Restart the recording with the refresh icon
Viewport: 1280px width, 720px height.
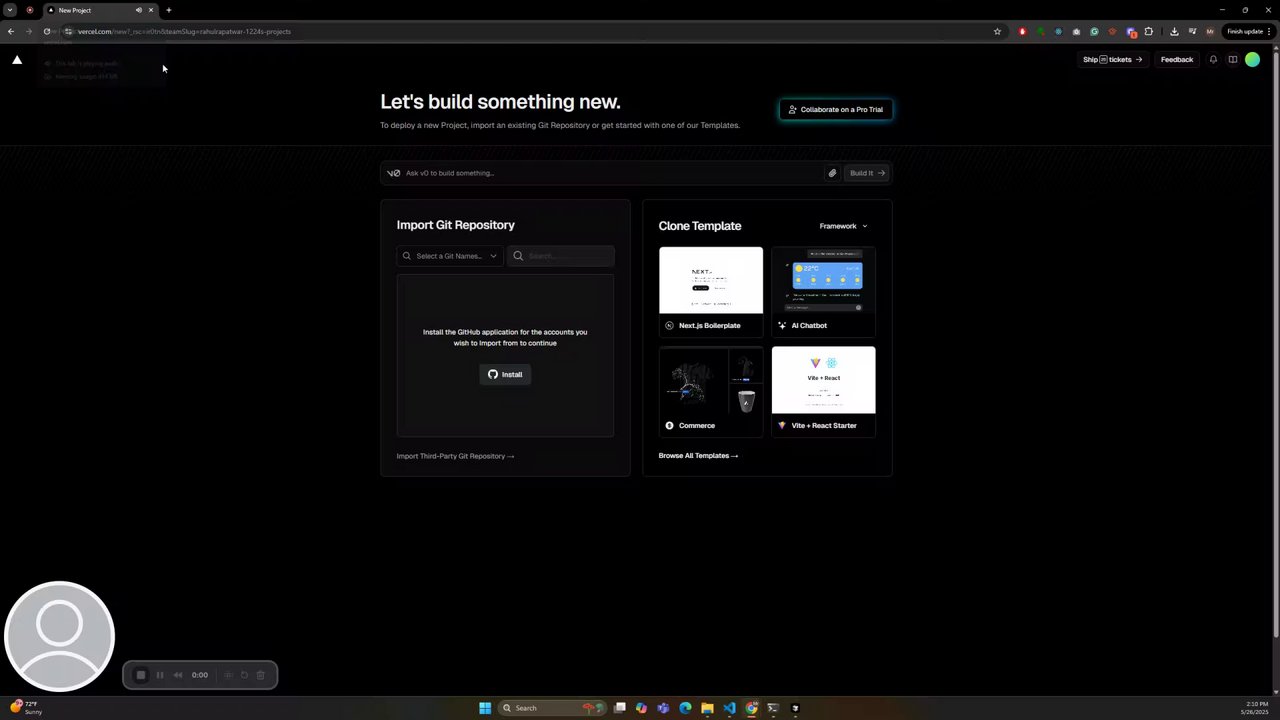(x=244, y=675)
